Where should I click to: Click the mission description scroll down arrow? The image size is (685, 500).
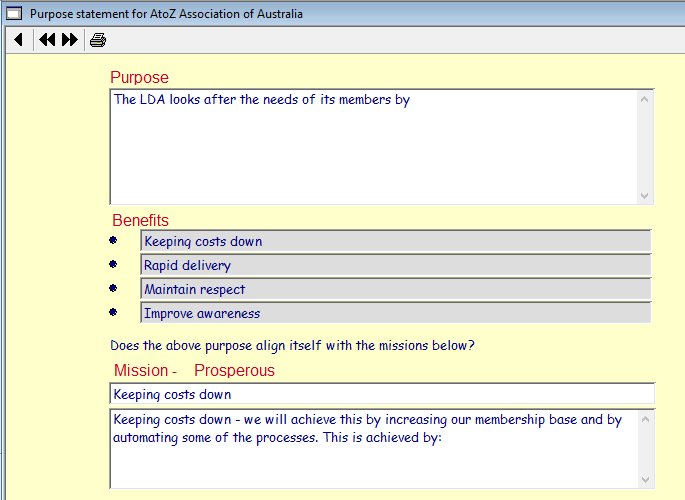pos(645,479)
